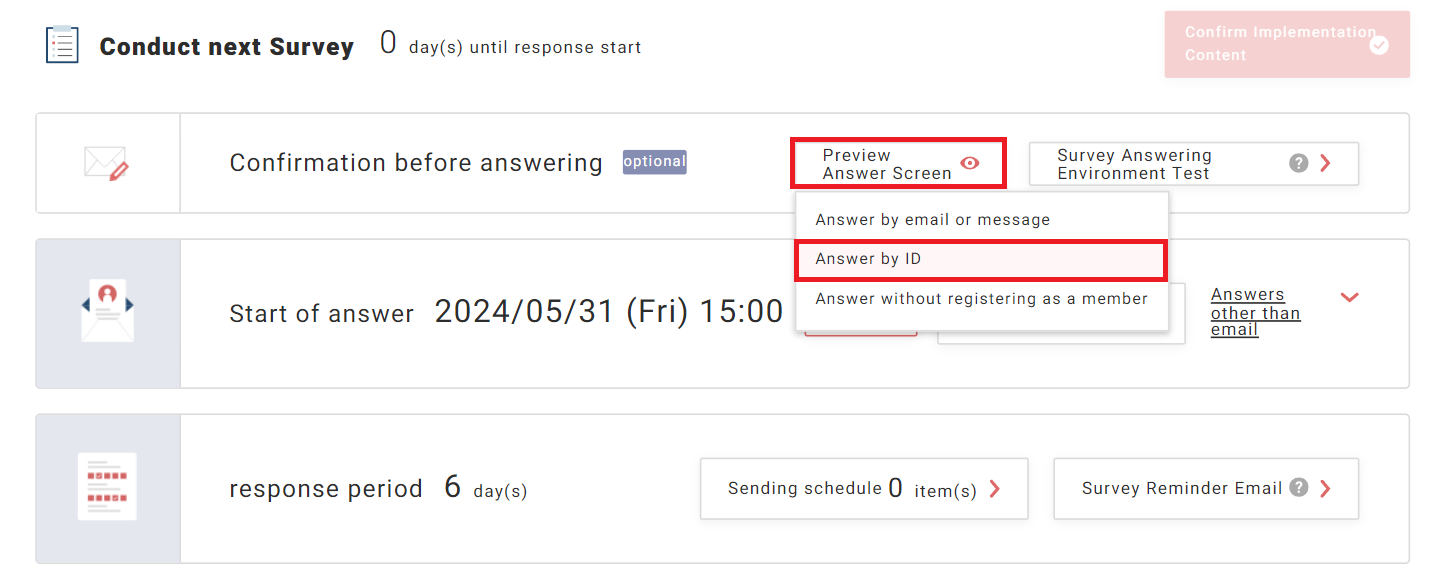1441x586 pixels.
Task: Click arrow on Survey Answering Environment Test
Action: click(1326, 163)
